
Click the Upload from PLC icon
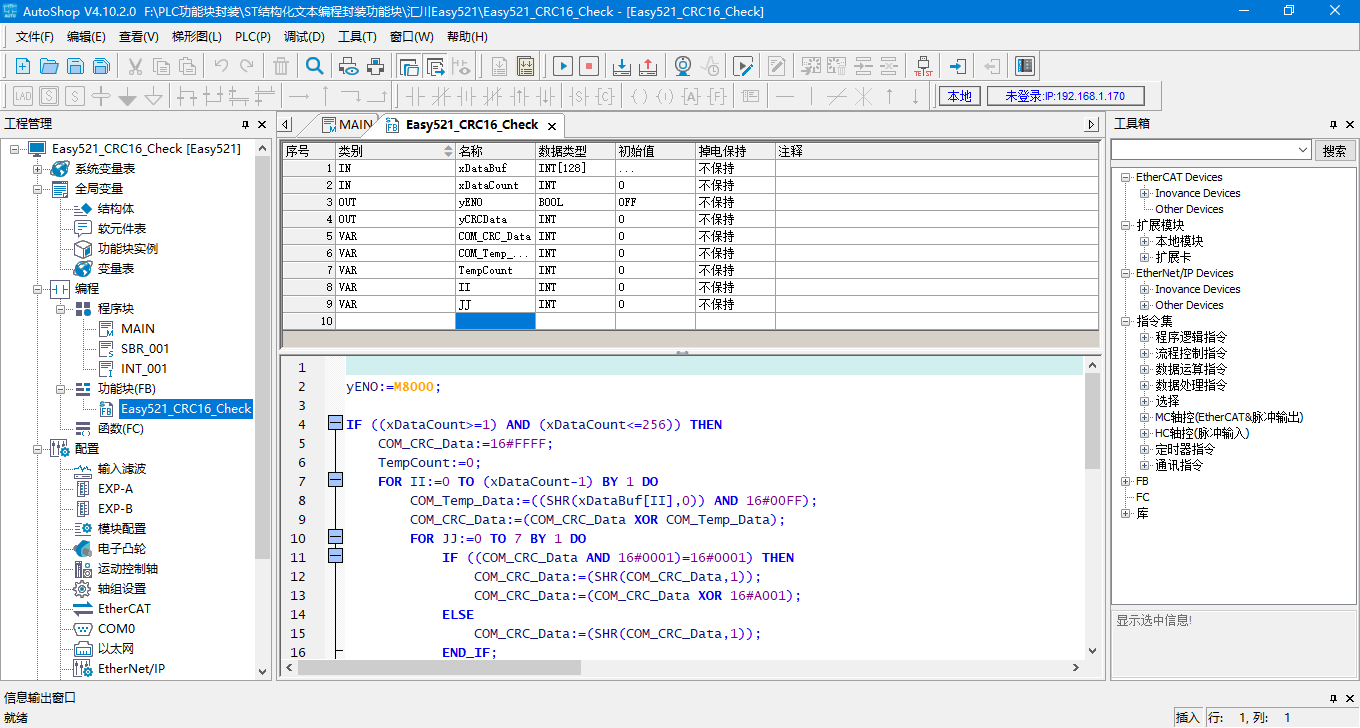[x=648, y=66]
